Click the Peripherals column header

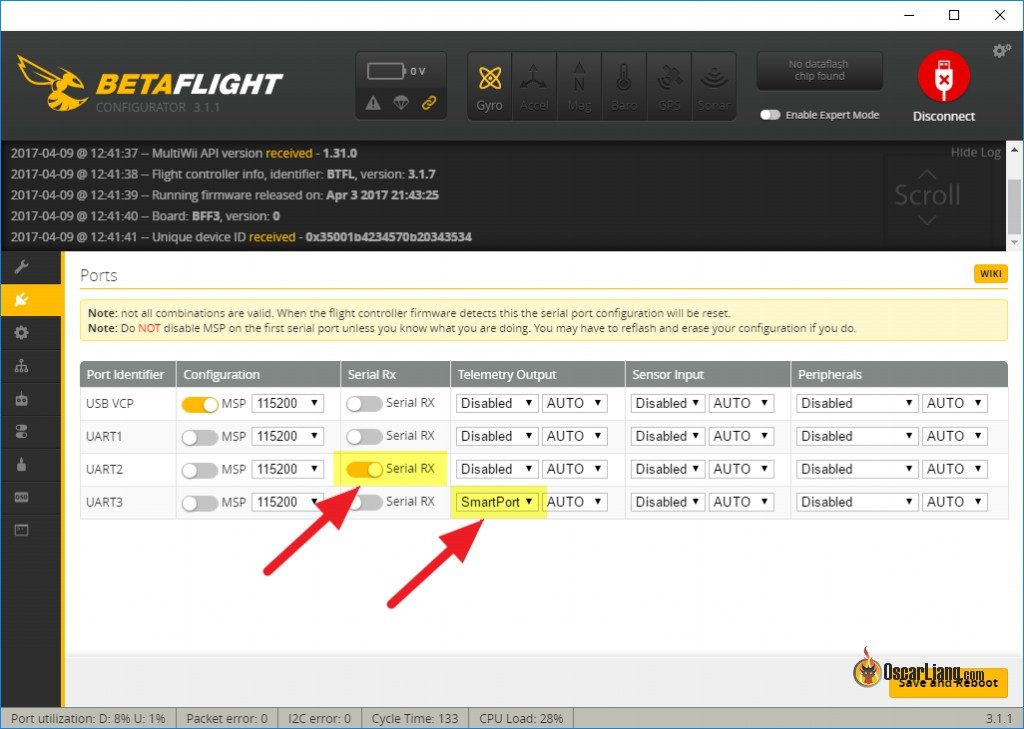pyautogui.click(x=899, y=374)
